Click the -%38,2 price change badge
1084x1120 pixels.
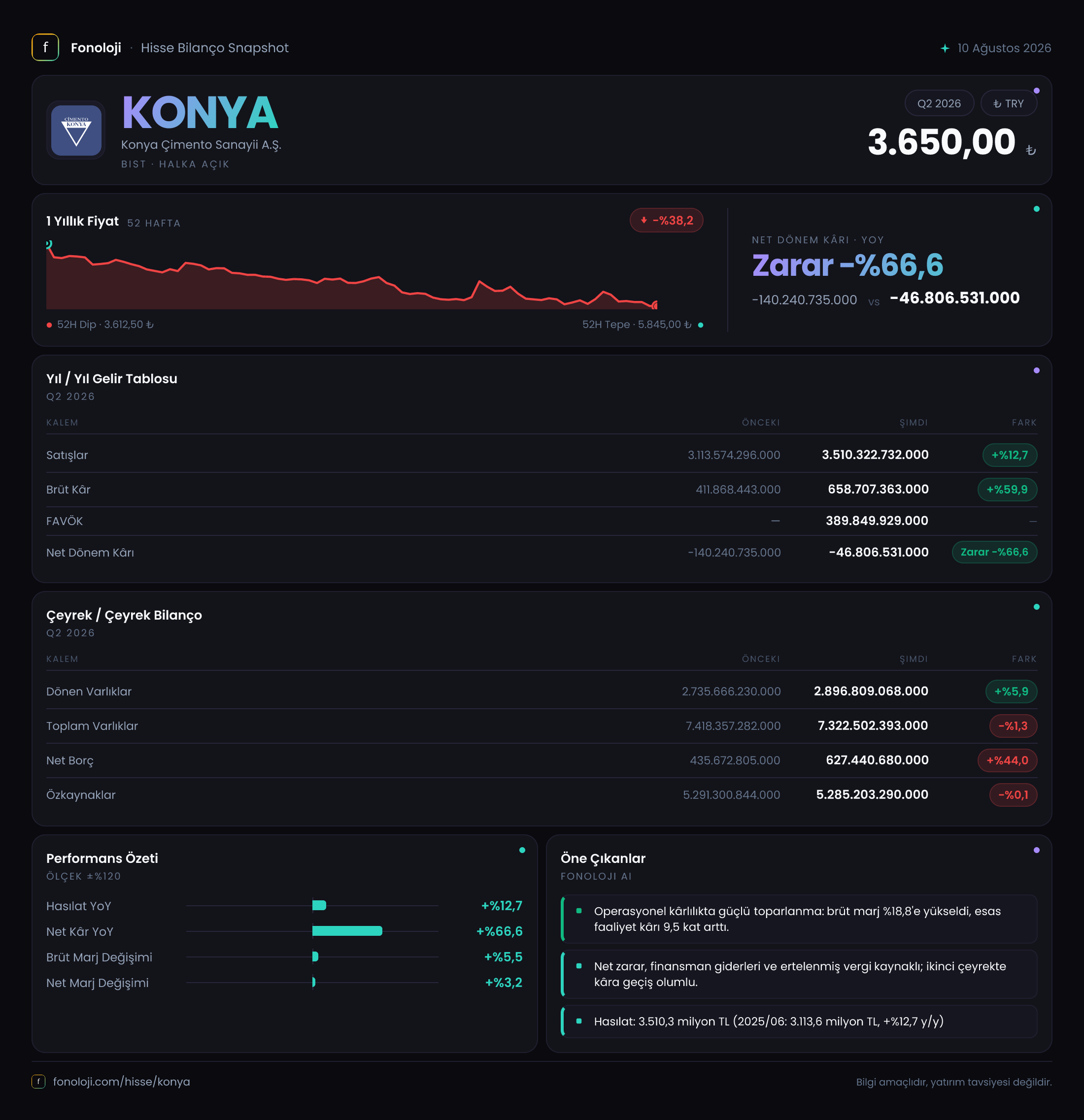coord(667,221)
